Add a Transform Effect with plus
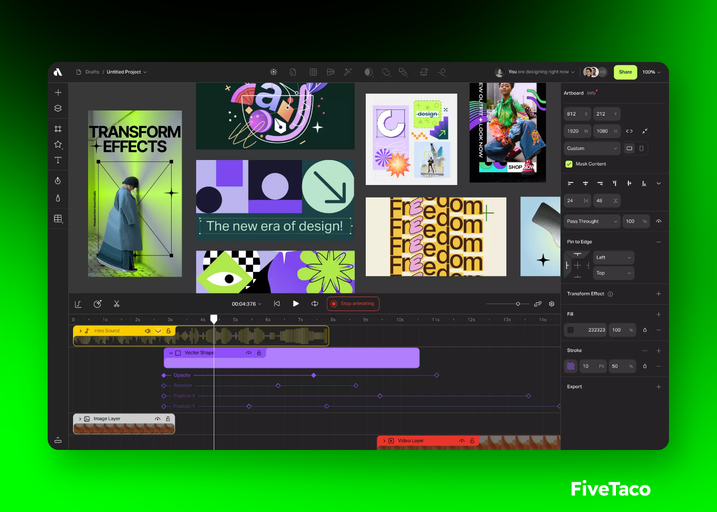 [658, 294]
